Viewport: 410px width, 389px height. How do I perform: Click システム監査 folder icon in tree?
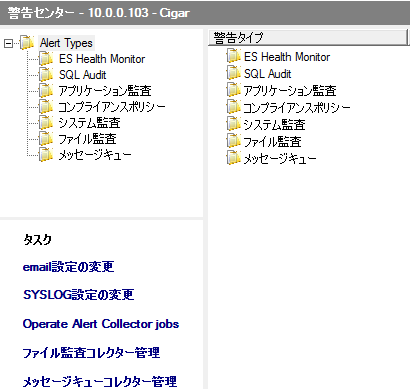click(46, 123)
